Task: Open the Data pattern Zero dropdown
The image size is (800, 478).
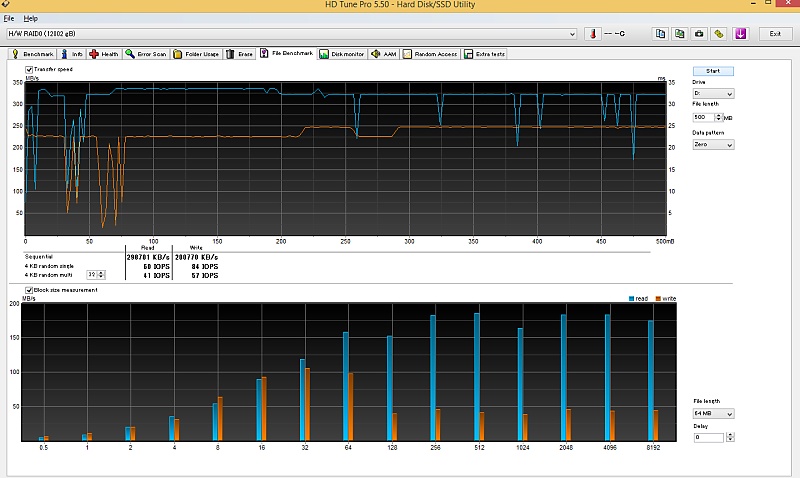Action: 713,145
